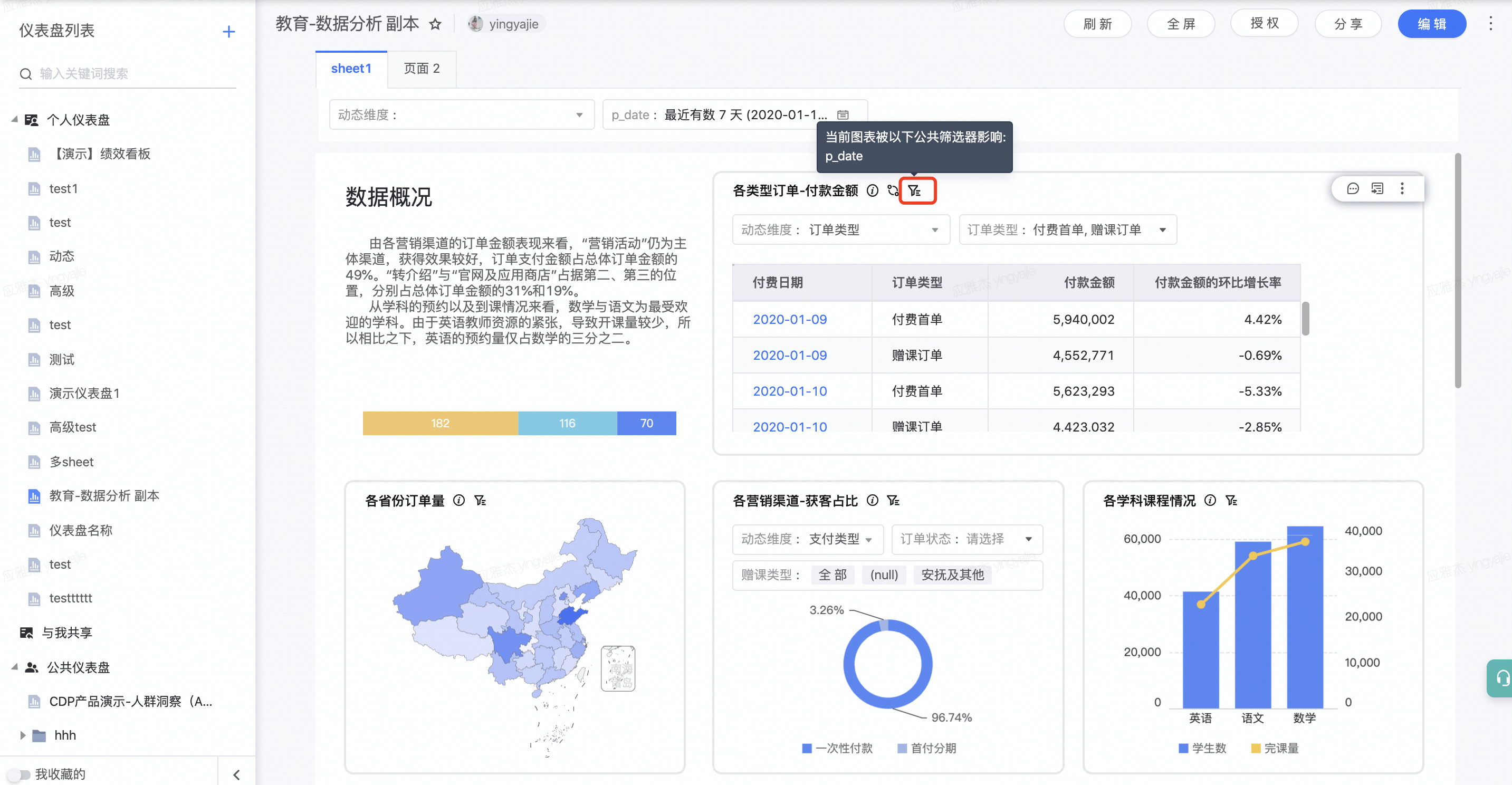Click the plus icon to add dashboard
The height and width of the screenshot is (785, 1512).
(228, 32)
